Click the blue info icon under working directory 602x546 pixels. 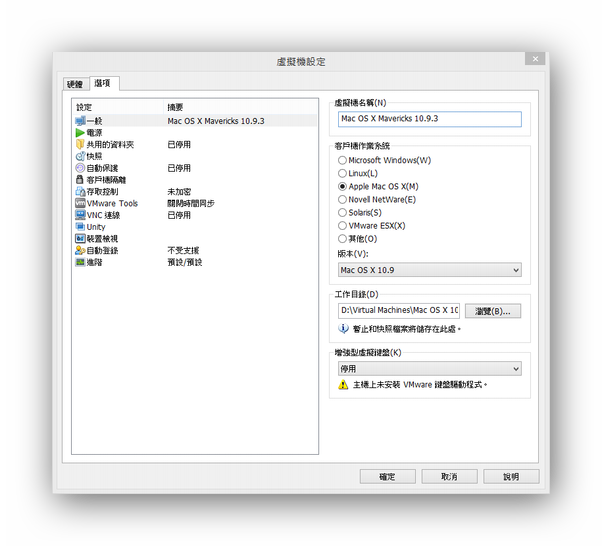343,329
